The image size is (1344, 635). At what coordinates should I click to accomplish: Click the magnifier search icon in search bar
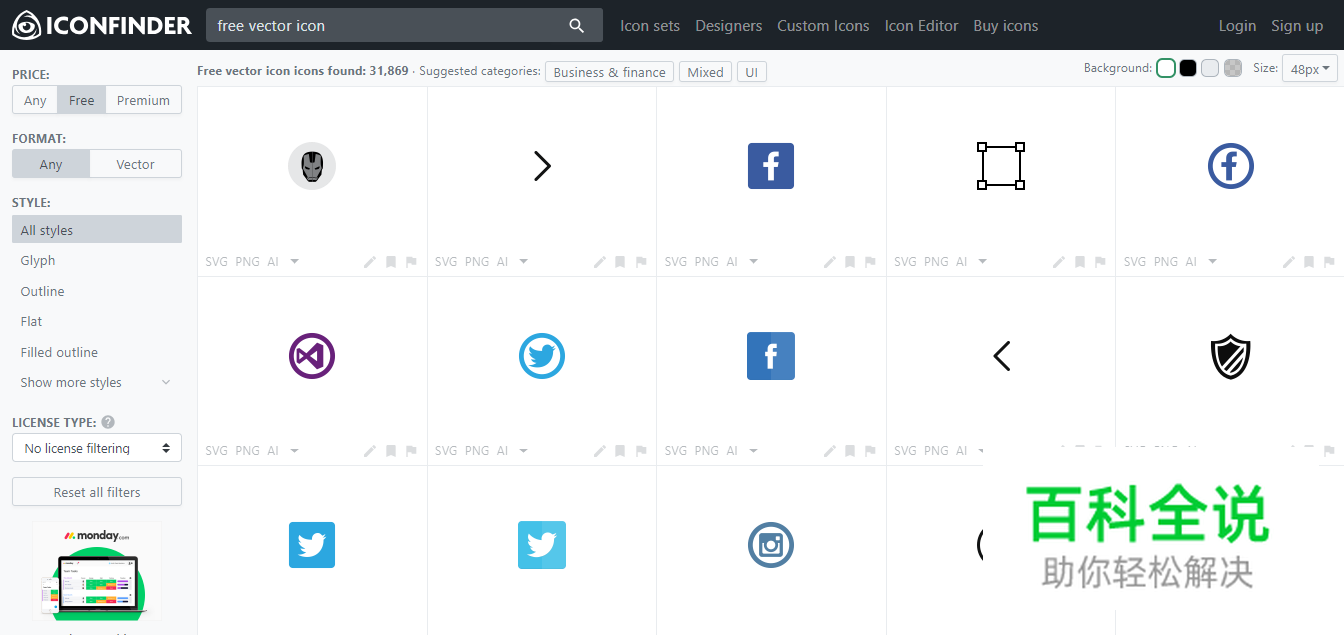576,26
